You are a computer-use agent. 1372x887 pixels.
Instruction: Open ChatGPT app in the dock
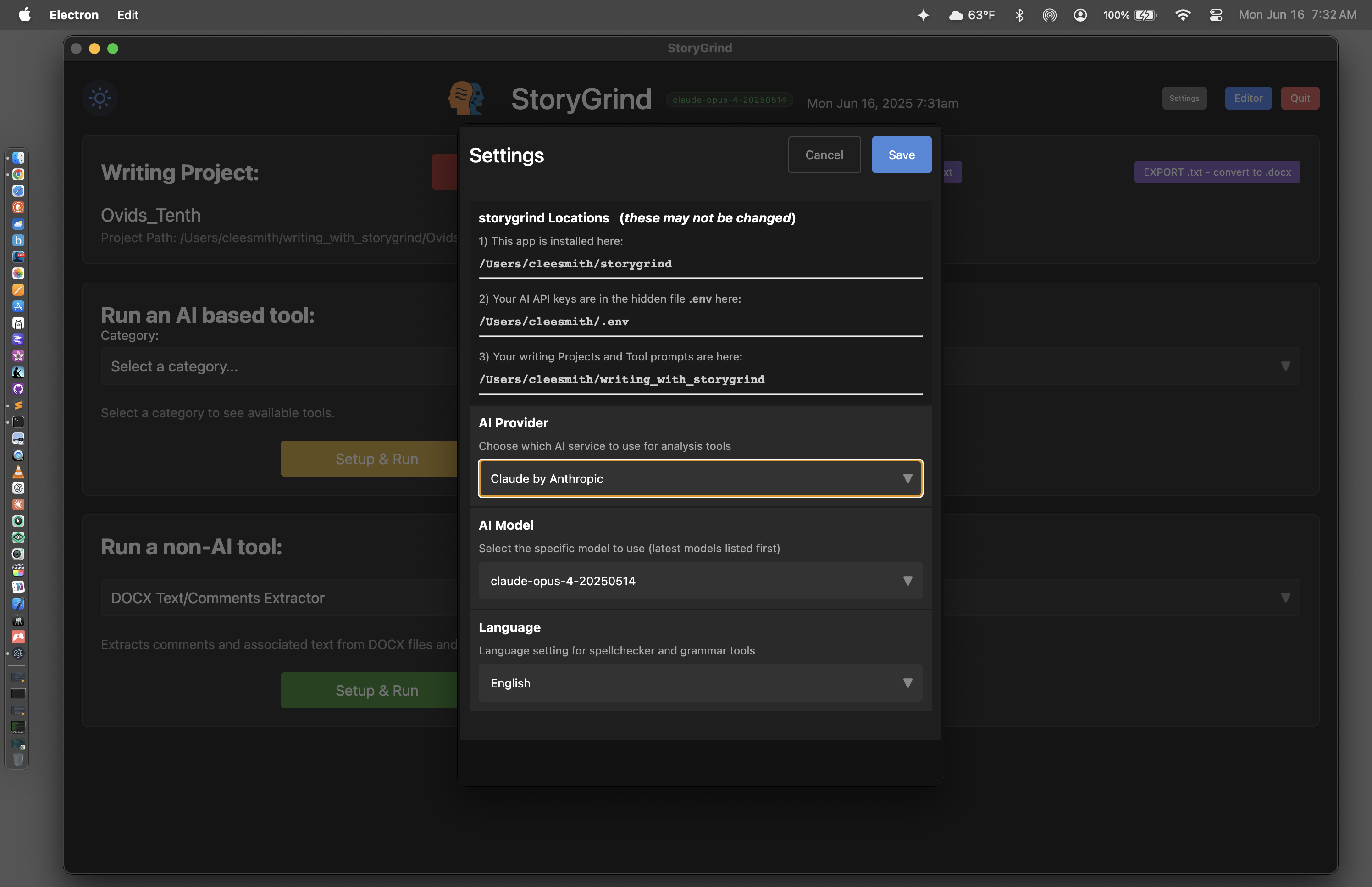18,488
